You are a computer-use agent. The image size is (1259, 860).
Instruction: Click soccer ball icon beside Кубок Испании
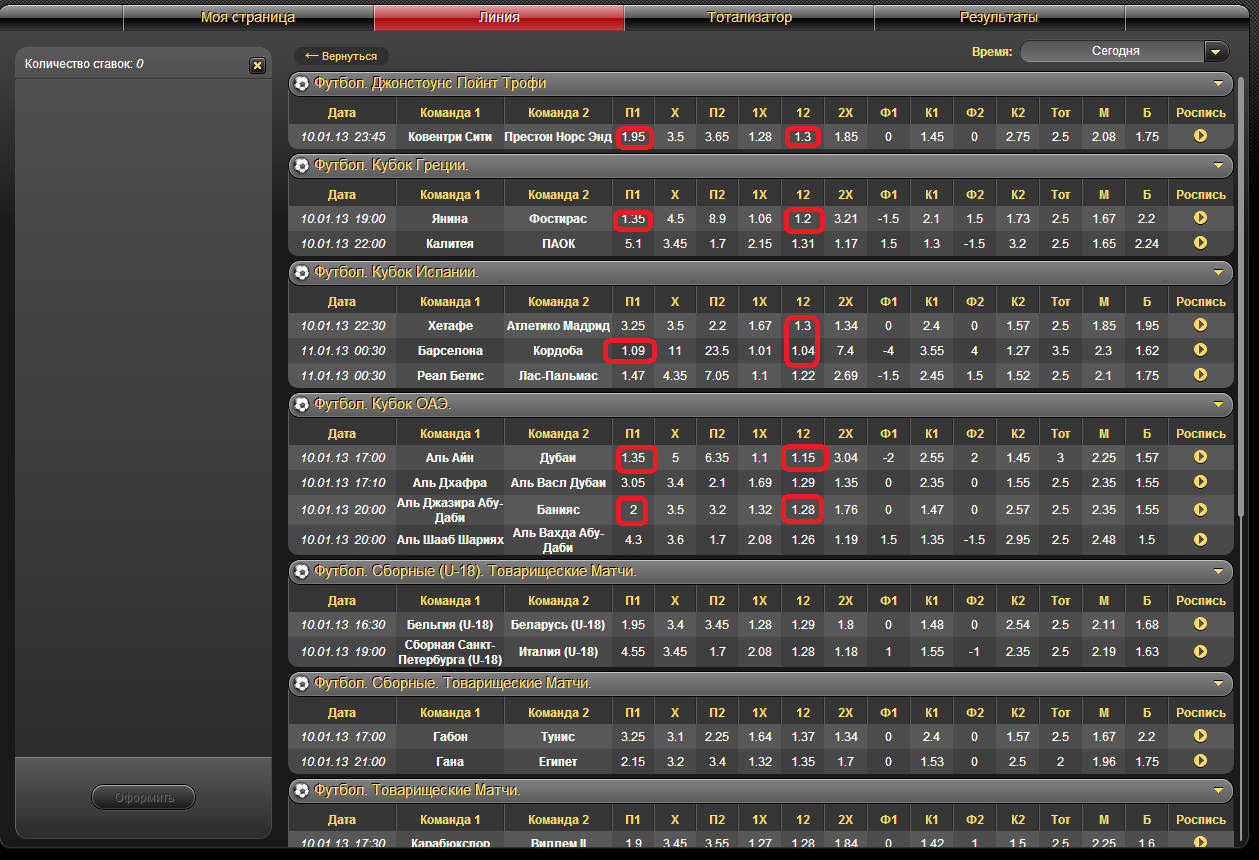point(302,272)
